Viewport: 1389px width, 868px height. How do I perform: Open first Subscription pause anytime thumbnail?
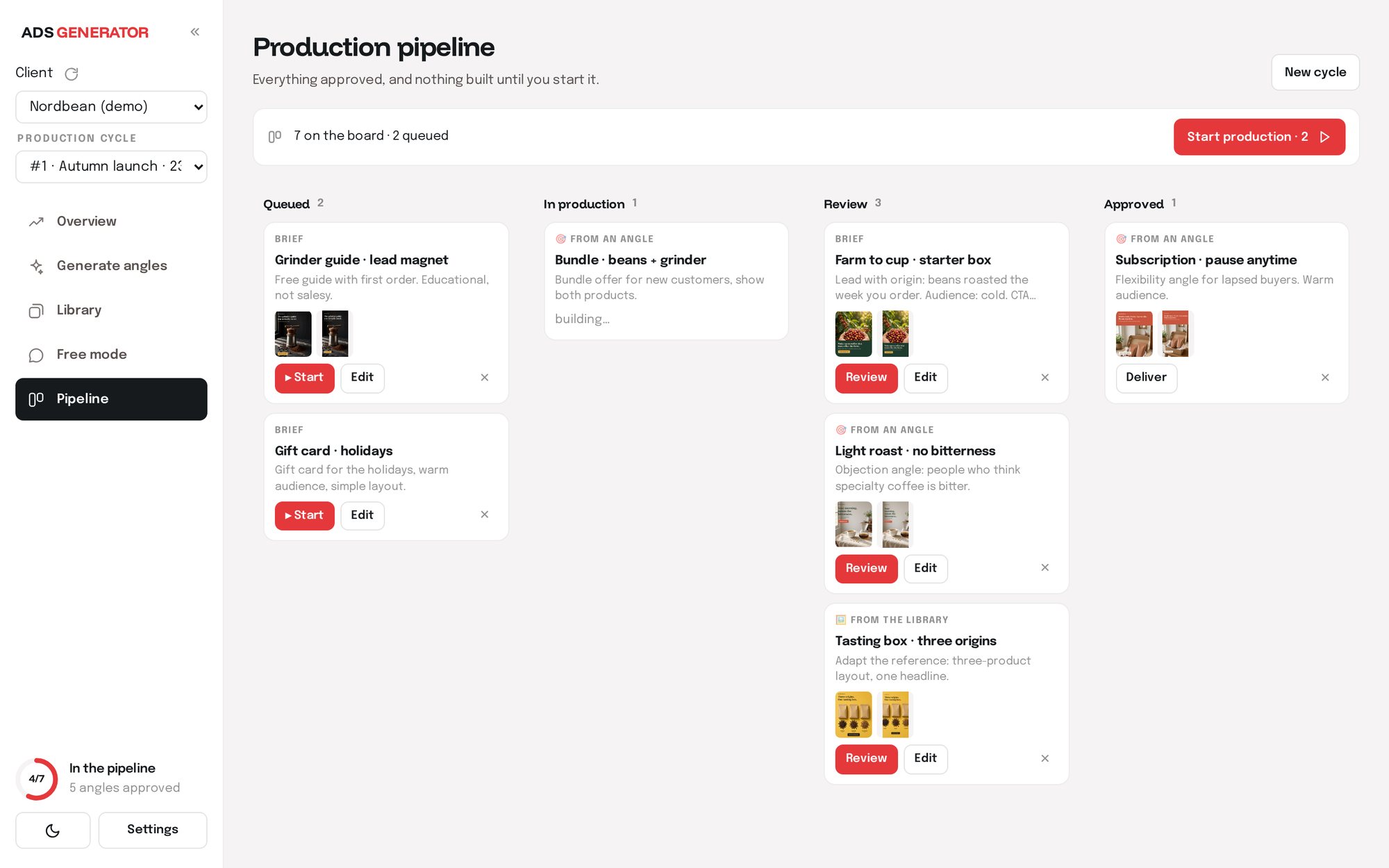coord(1134,334)
